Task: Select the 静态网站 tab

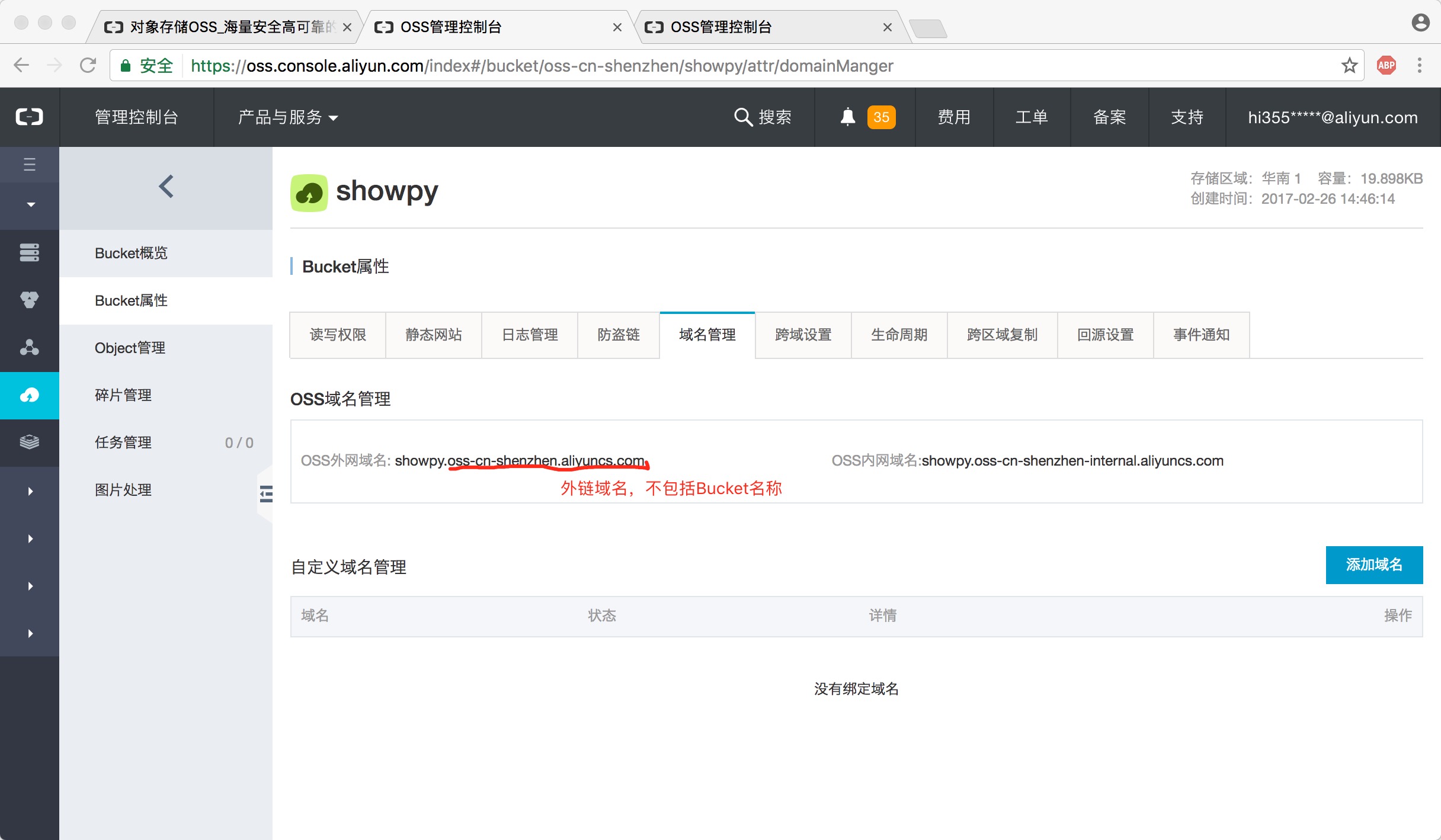Action: pyautogui.click(x=432, y=335)
